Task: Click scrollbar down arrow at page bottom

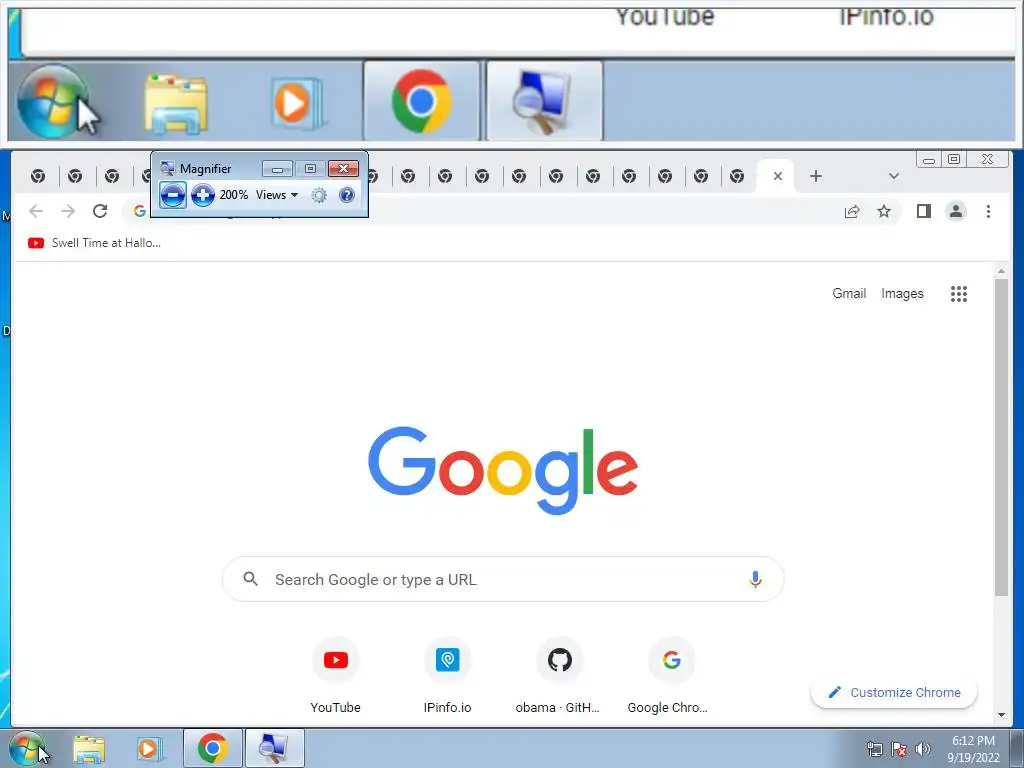Action: [1001, 715]
